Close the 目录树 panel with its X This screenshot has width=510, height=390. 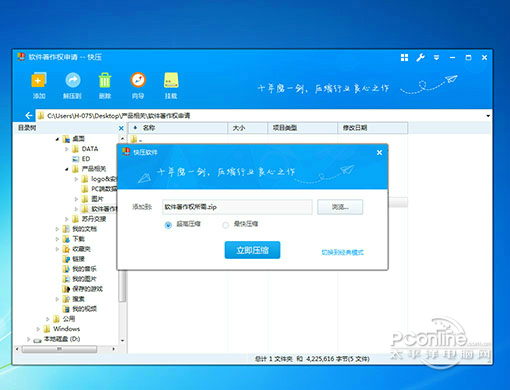pos(121,128)
